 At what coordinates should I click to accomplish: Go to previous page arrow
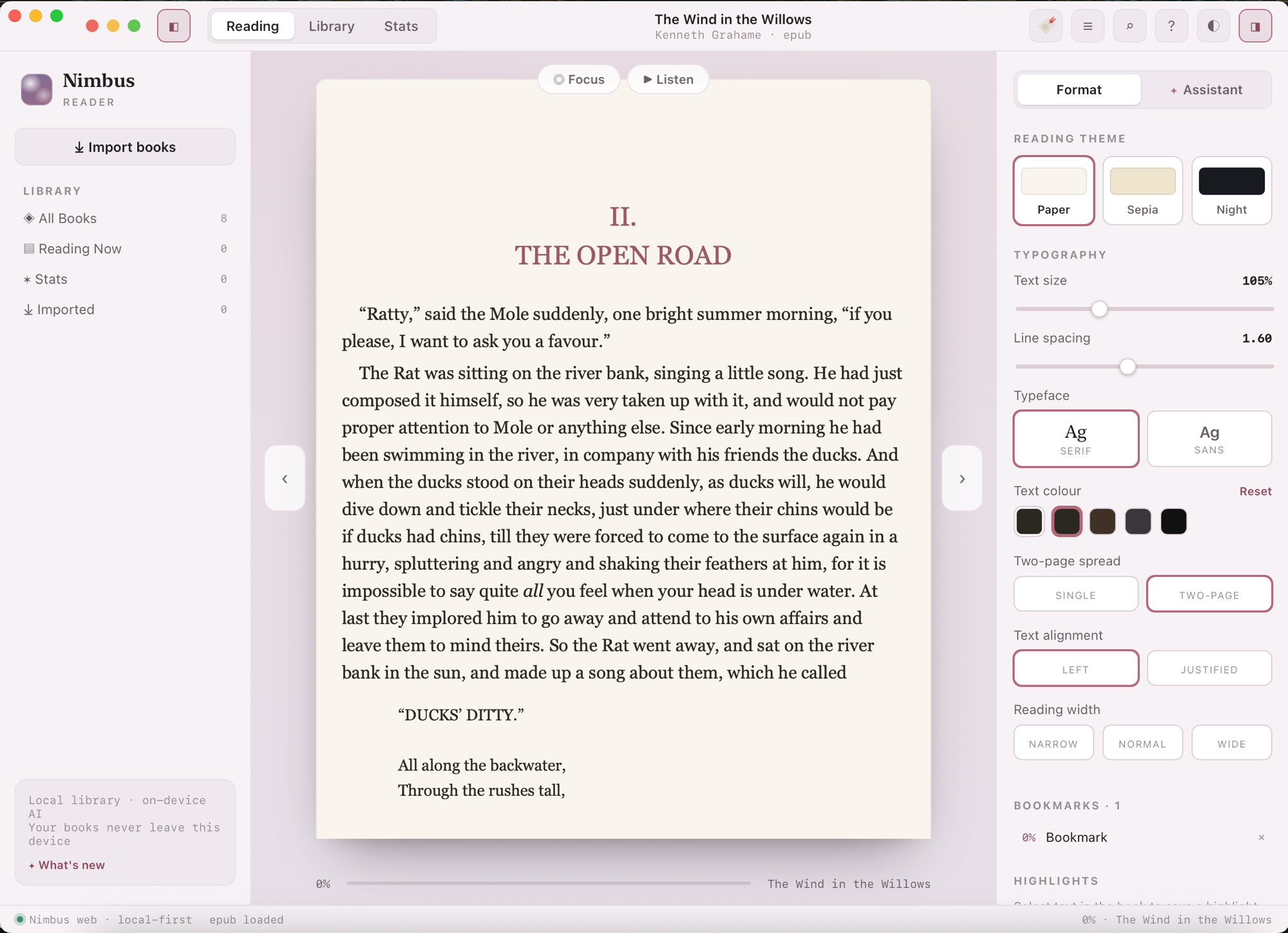285,478
